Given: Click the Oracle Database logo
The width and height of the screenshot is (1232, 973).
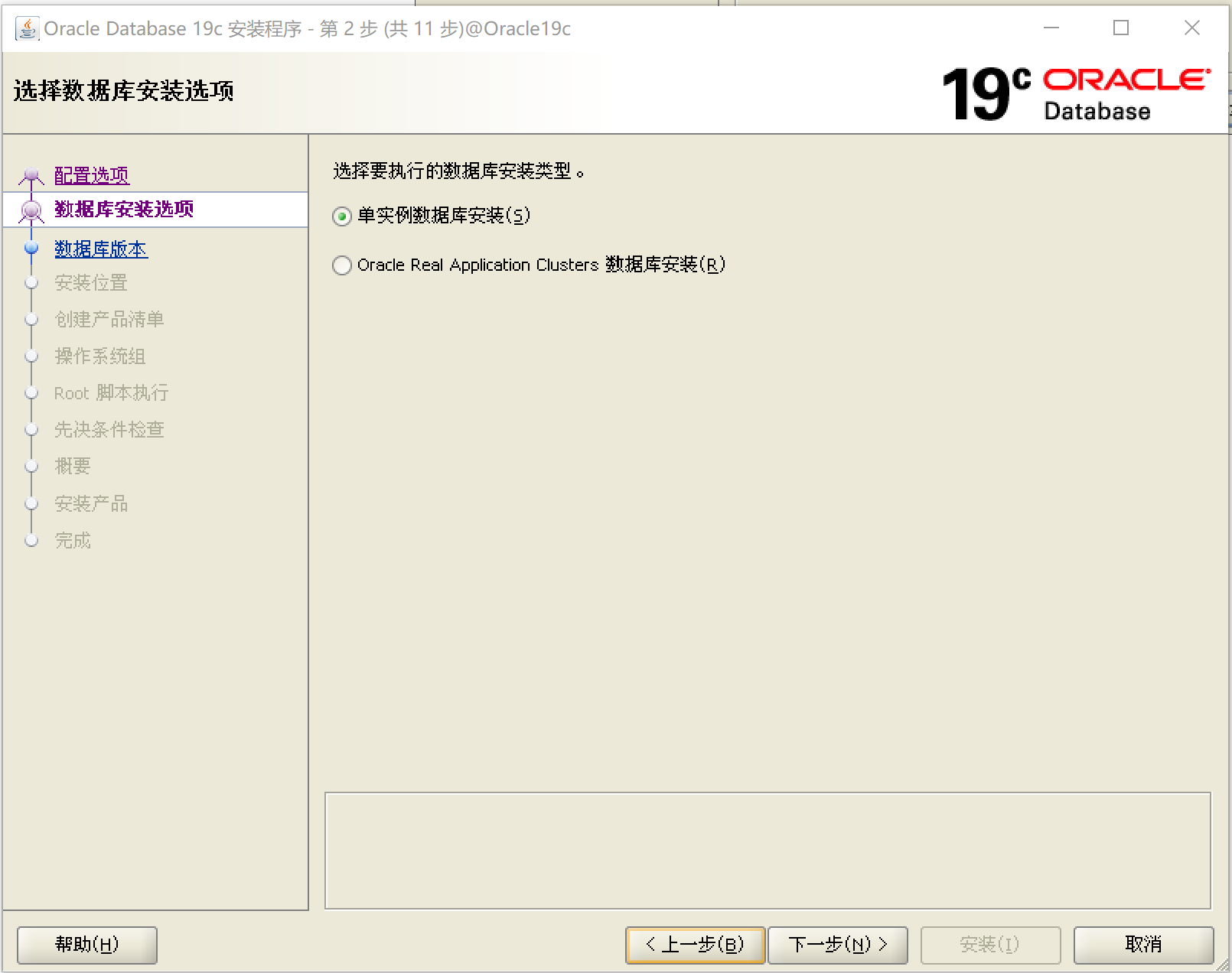Looking at the screenshot, I should [1125, 93].
